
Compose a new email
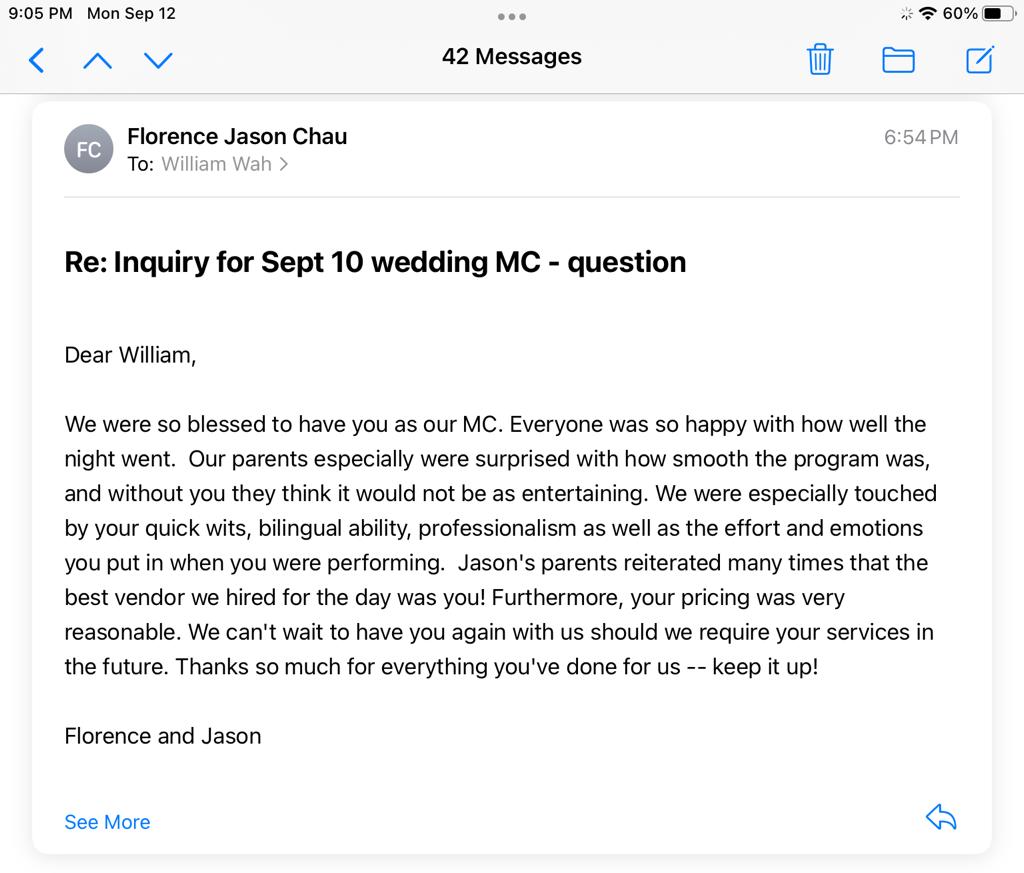click(x=979, y=60)
